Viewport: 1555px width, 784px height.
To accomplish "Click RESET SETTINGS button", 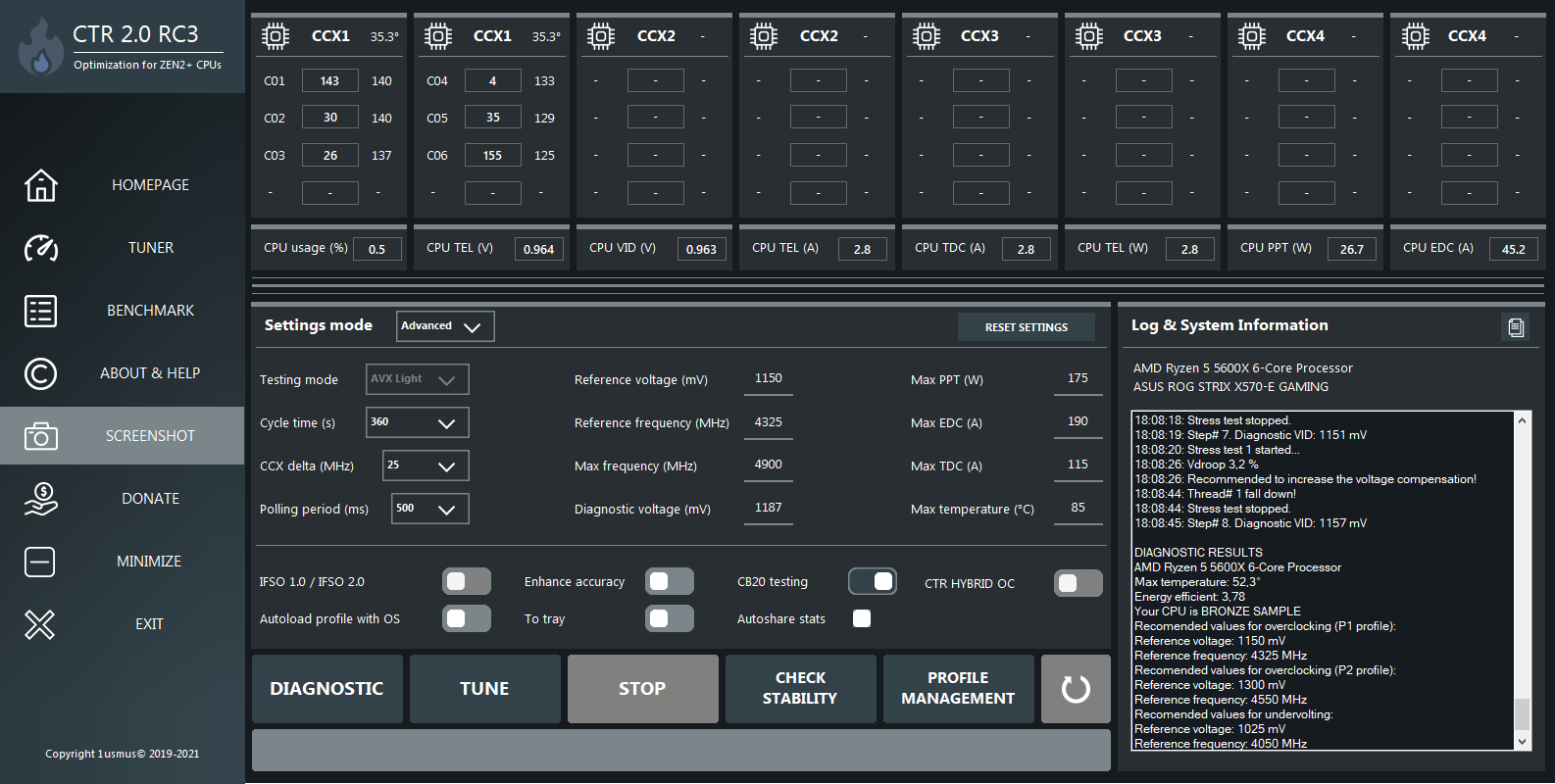I will [x=1027, y=327].
